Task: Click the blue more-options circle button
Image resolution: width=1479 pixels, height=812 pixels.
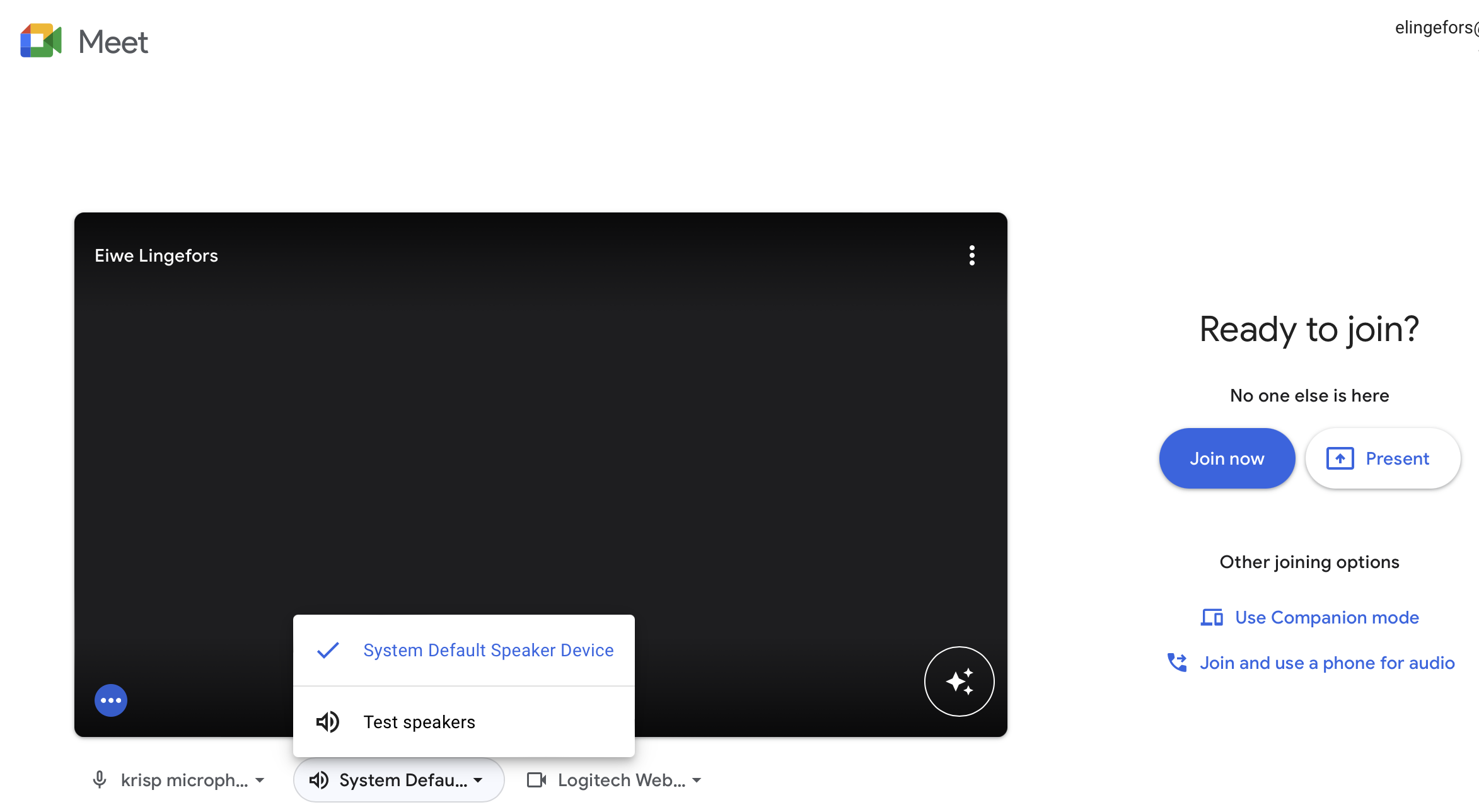Action: tap(111, 700)
